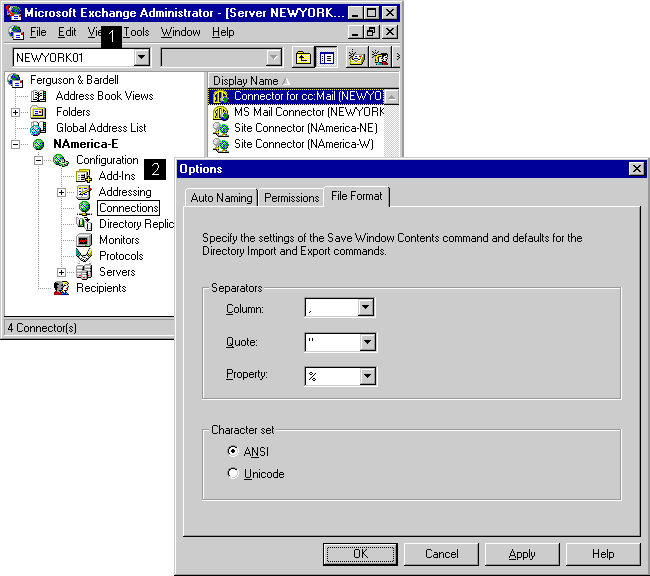
Task: Click the MS Mail Connector icon
Action: (x=221, y=112)
